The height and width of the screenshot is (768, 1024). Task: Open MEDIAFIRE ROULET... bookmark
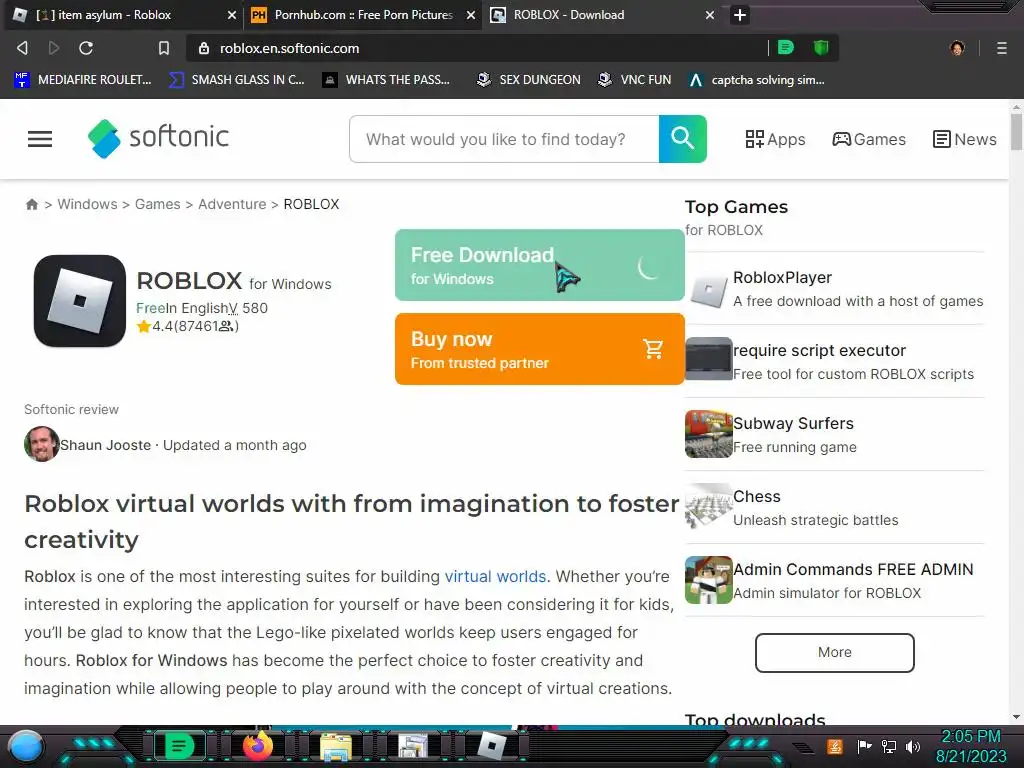pos(82,80)
